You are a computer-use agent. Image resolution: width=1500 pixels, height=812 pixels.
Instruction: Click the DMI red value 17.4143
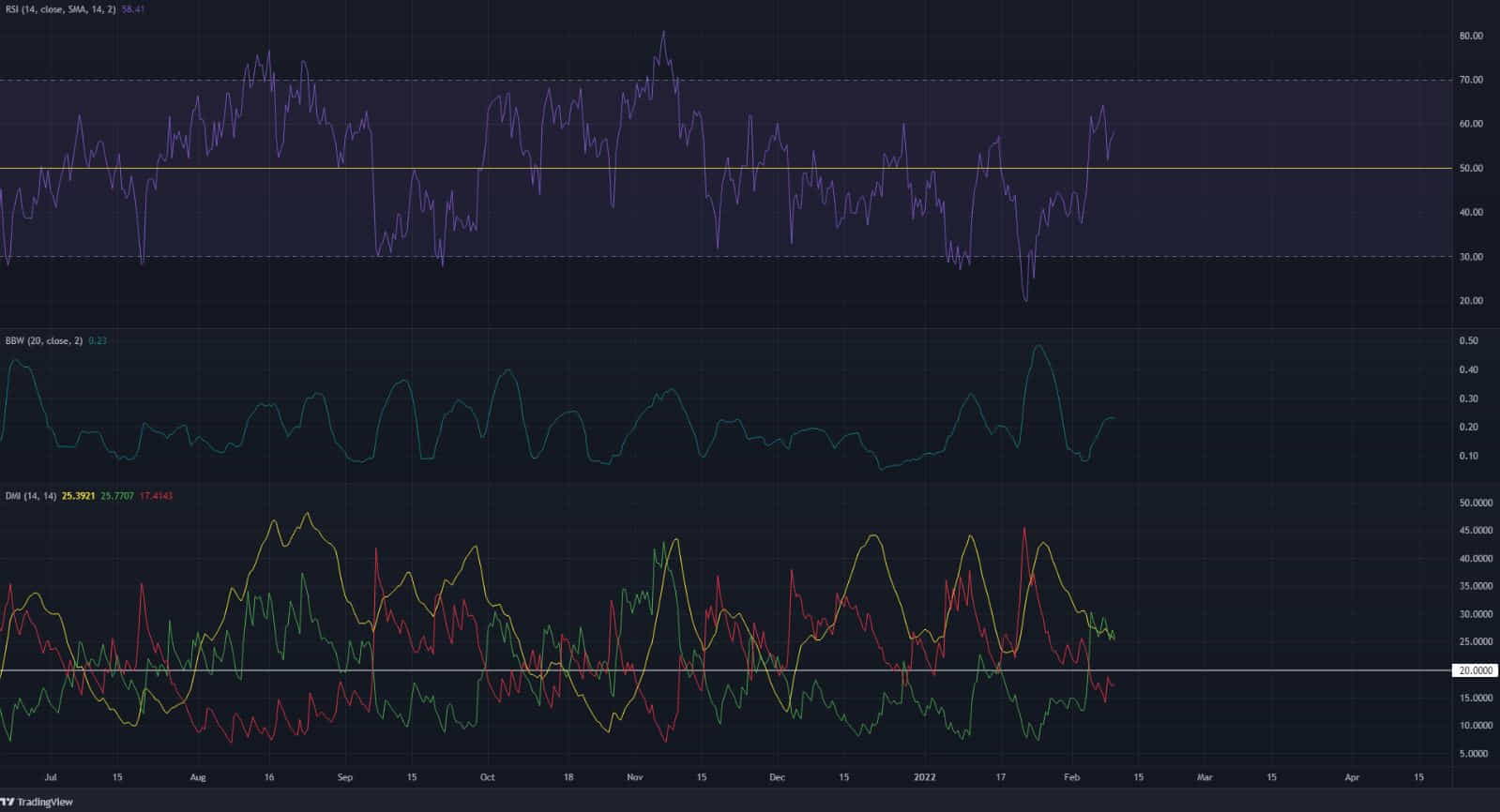pos(156,495)
